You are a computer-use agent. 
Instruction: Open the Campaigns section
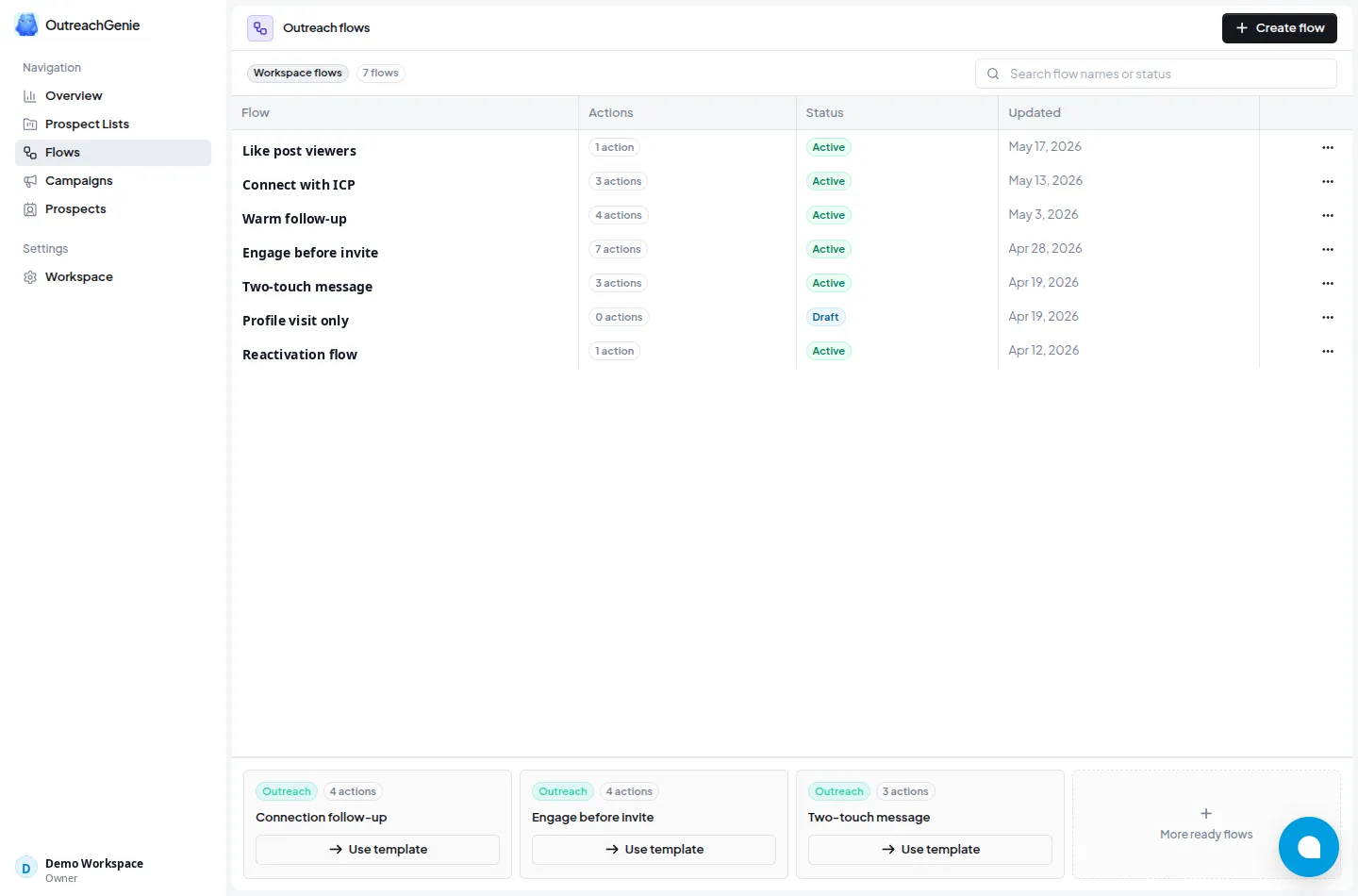(x=113, y=181)
